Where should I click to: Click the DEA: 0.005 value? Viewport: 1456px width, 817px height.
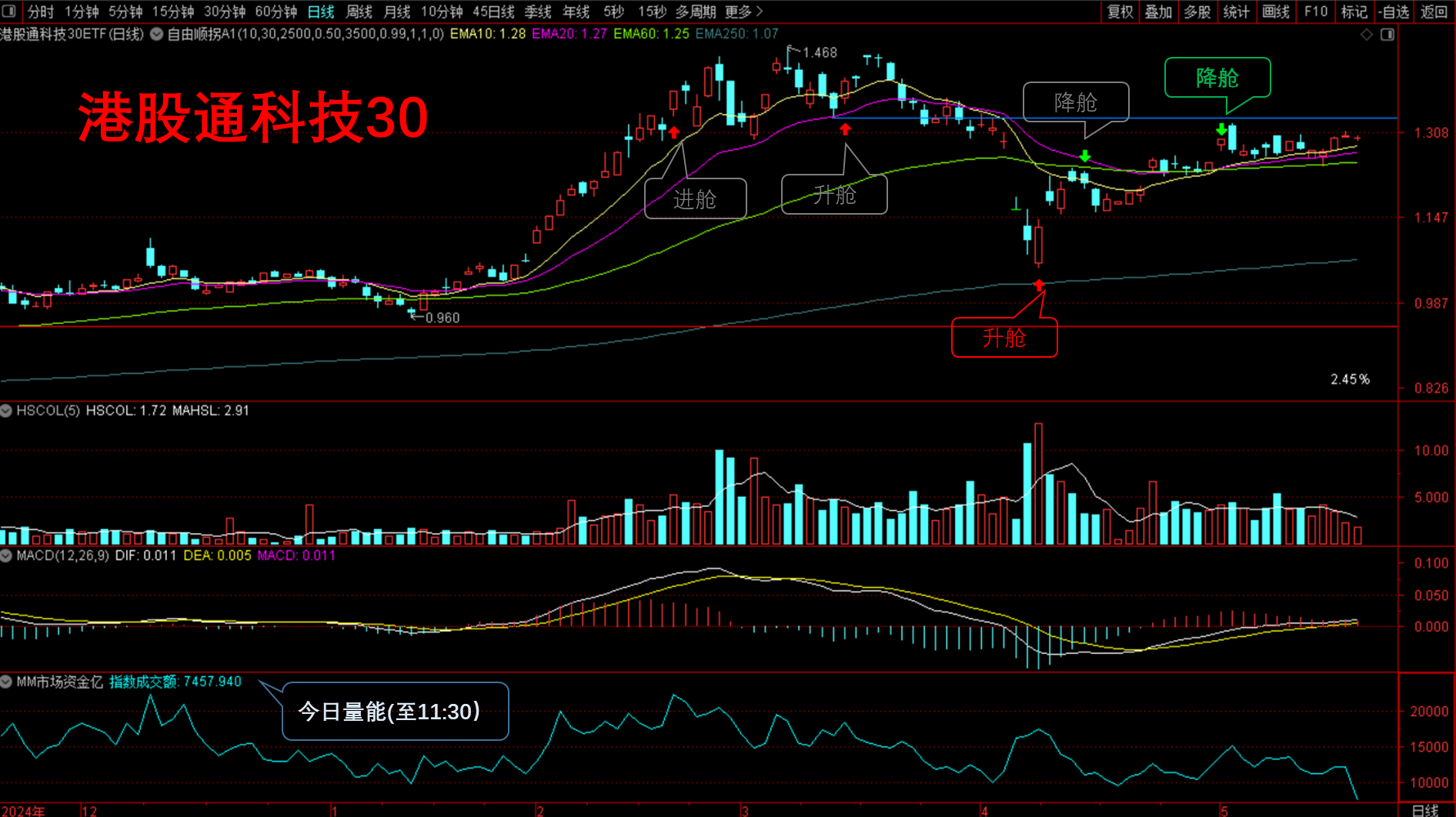(217, 555)
